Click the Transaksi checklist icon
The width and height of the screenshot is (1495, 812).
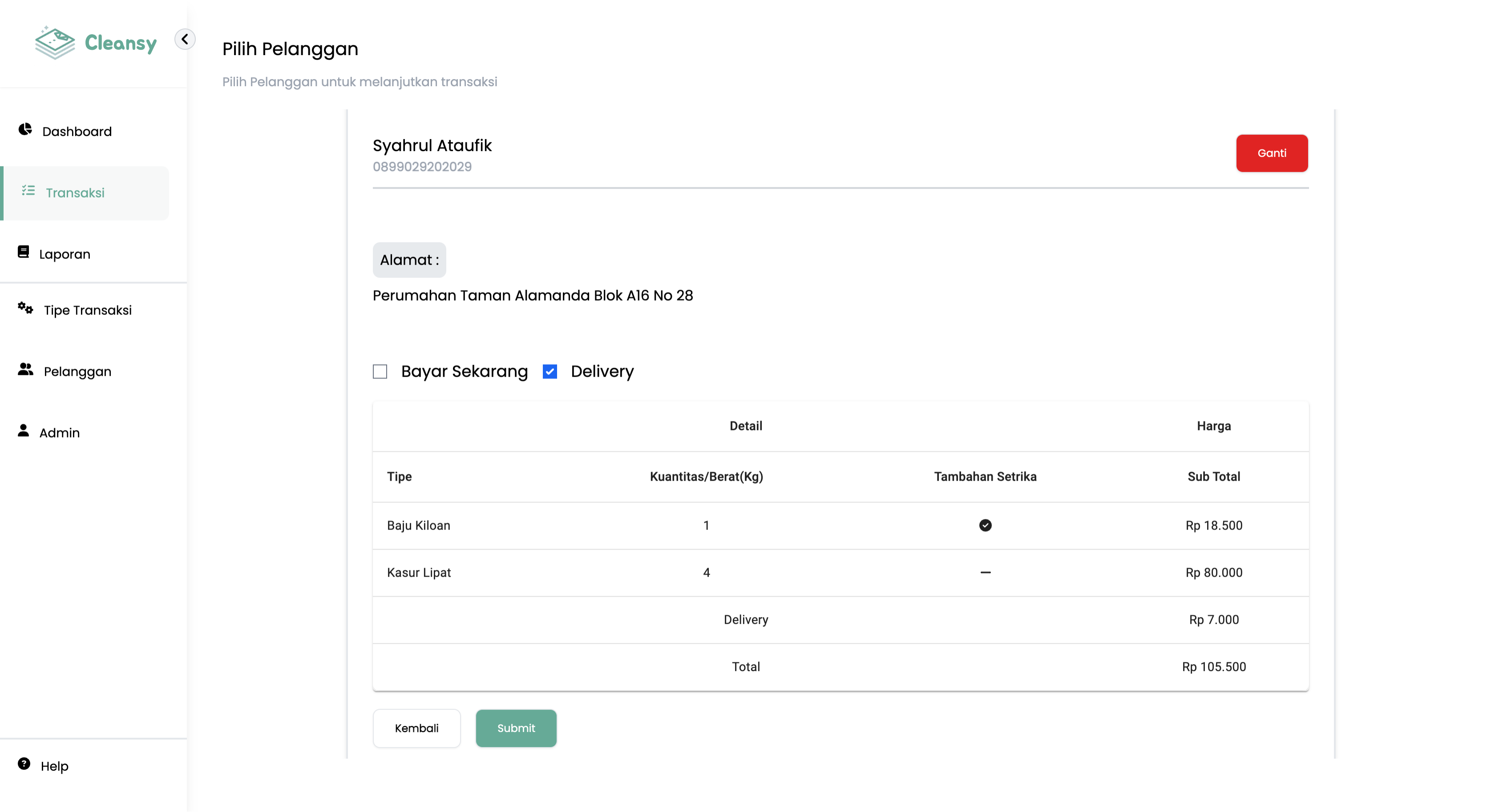click(28, 190)
